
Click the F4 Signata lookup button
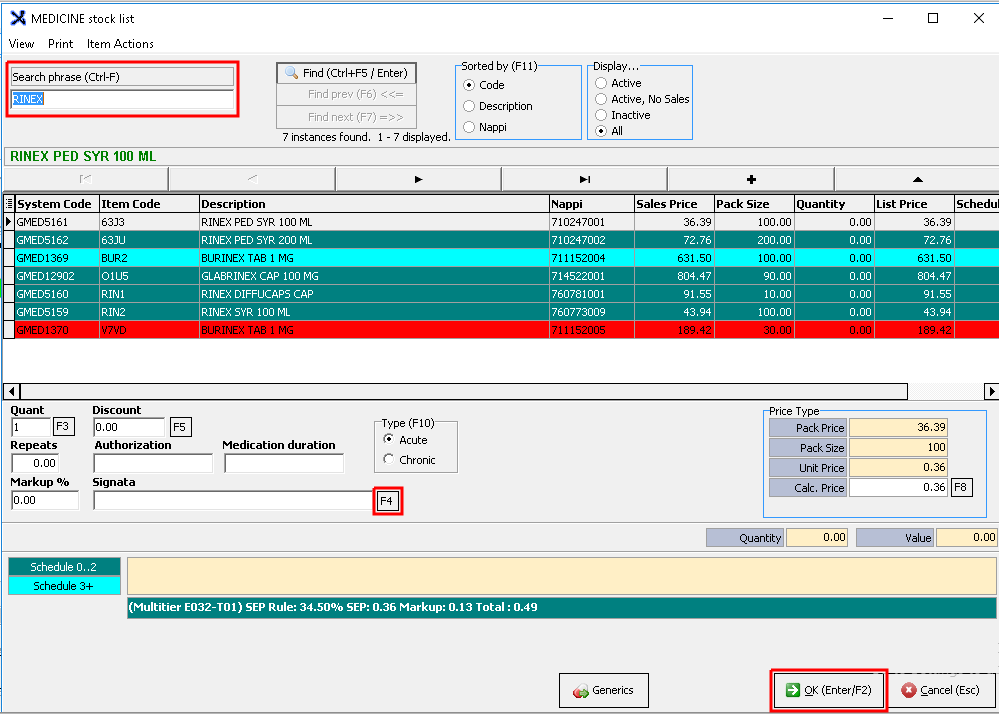(x=387, y=501)
